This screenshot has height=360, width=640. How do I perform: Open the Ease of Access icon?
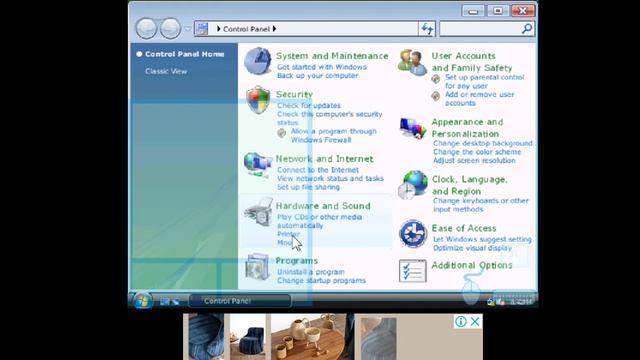click(413, 233)
